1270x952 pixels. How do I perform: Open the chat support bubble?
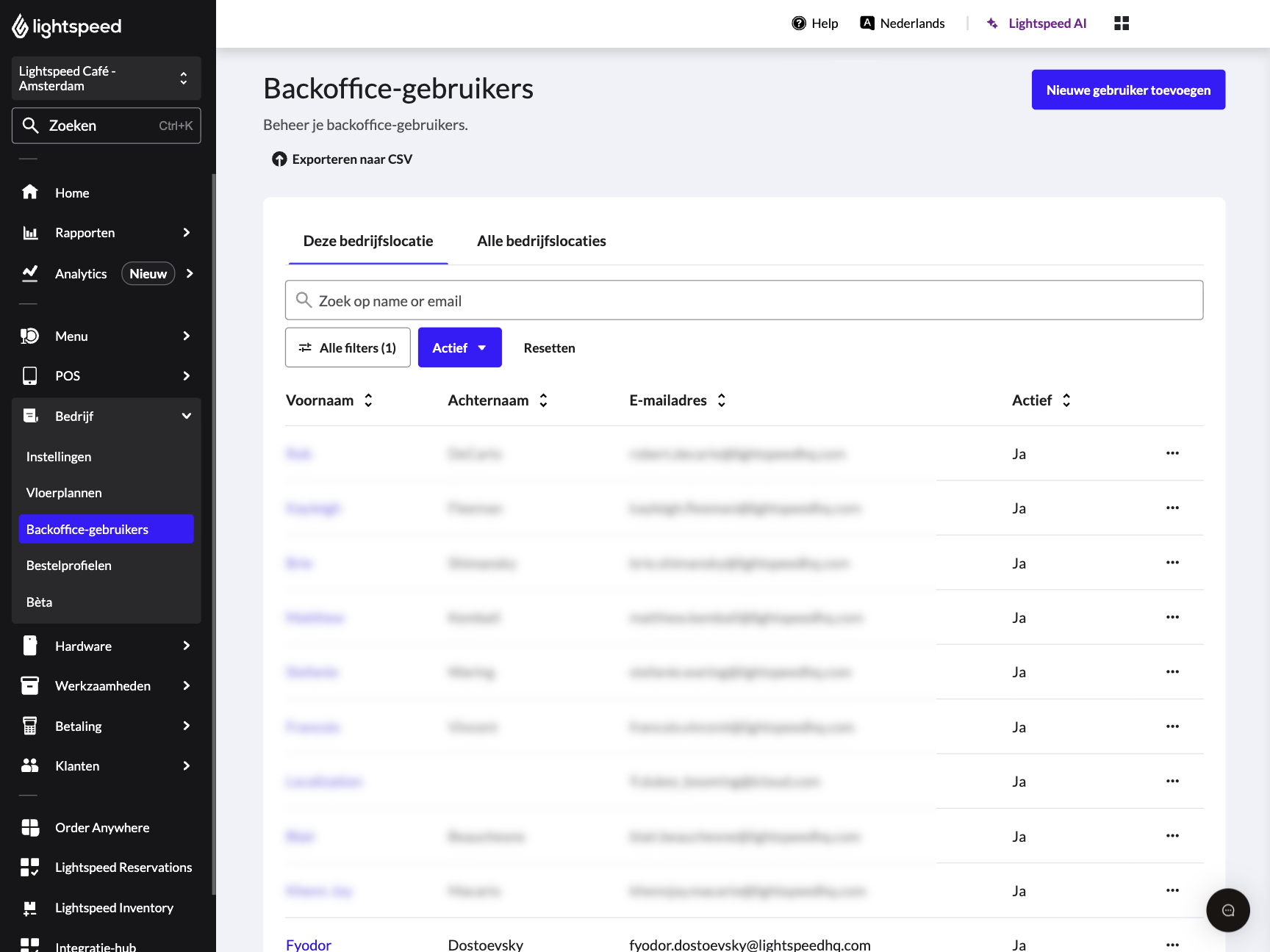pos(1228,911)
